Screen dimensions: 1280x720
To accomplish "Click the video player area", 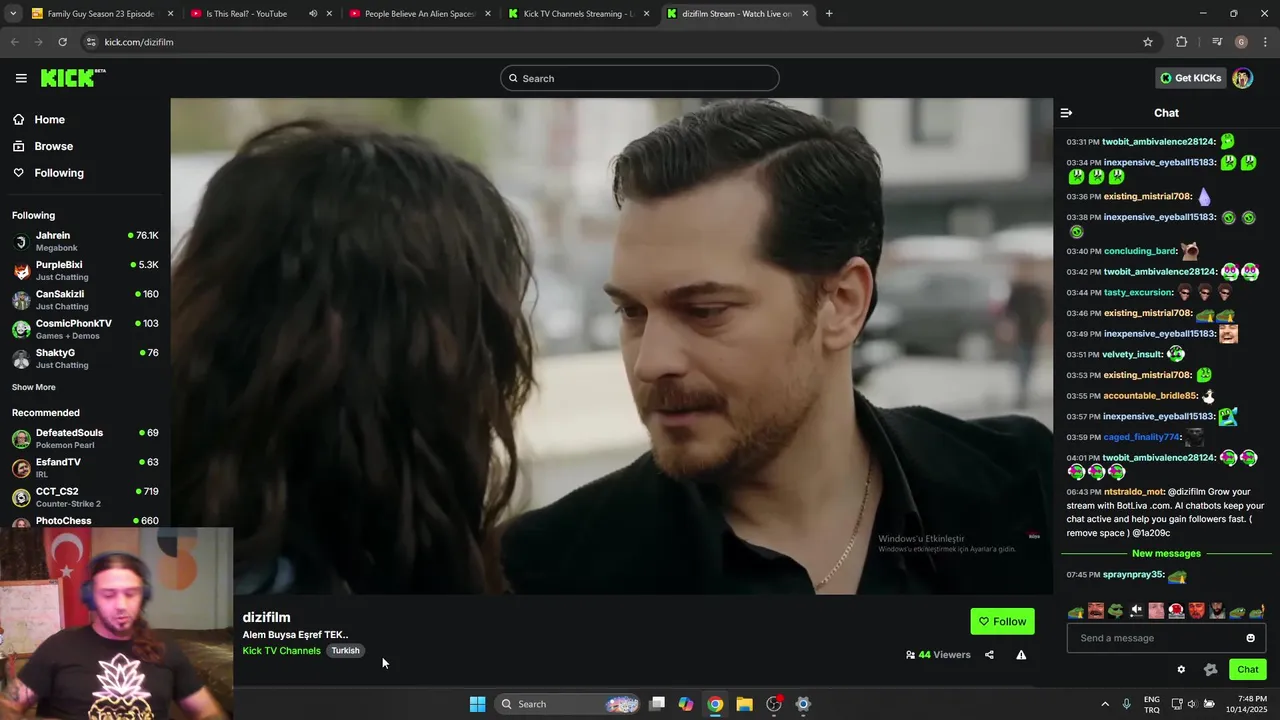I will click(612, 346).
